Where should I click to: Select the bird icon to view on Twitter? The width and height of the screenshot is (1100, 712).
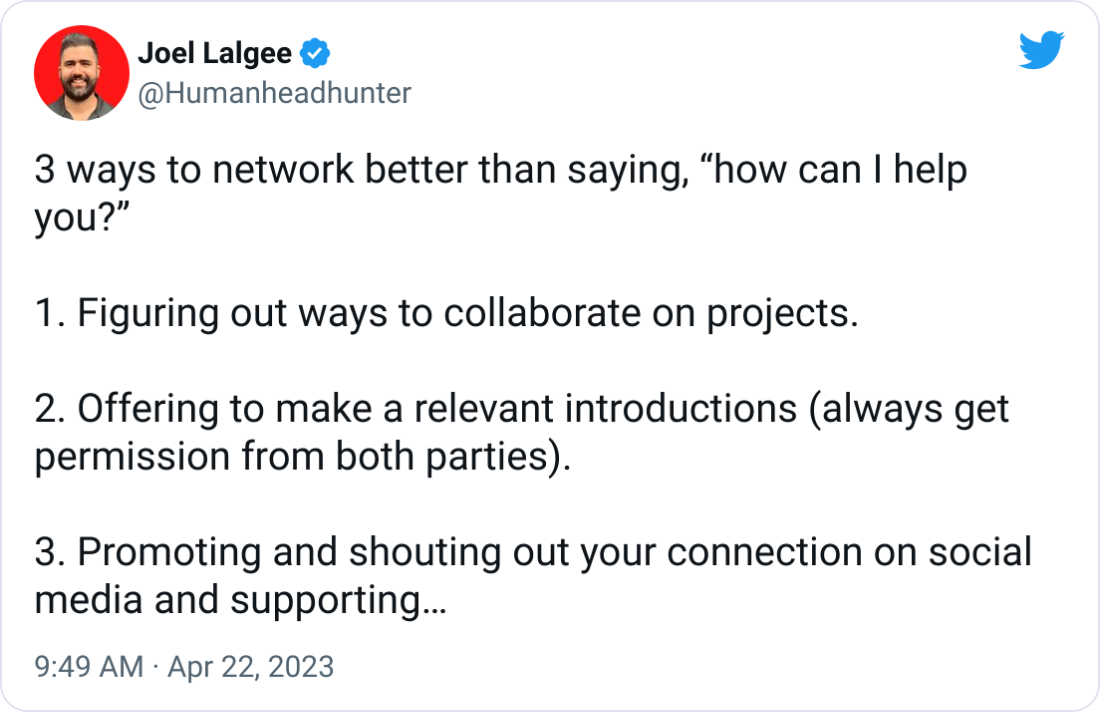(x=1042, y=52)
